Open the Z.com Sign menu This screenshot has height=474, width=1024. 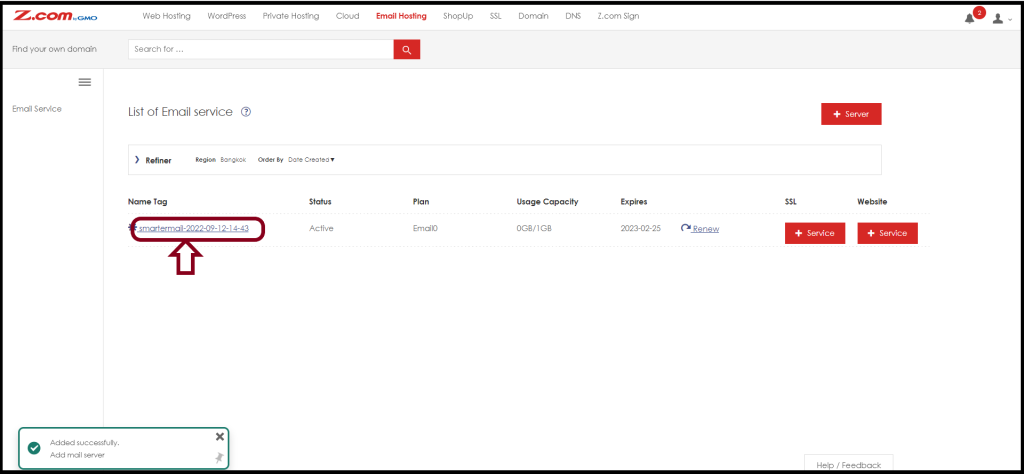click(x=618, y=16)
